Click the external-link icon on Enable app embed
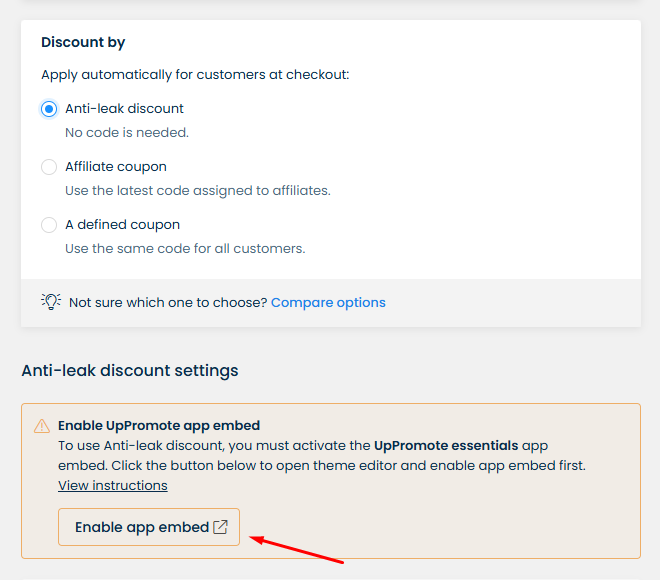This screenshot has width=660, height=580. (x=221, y=527)
